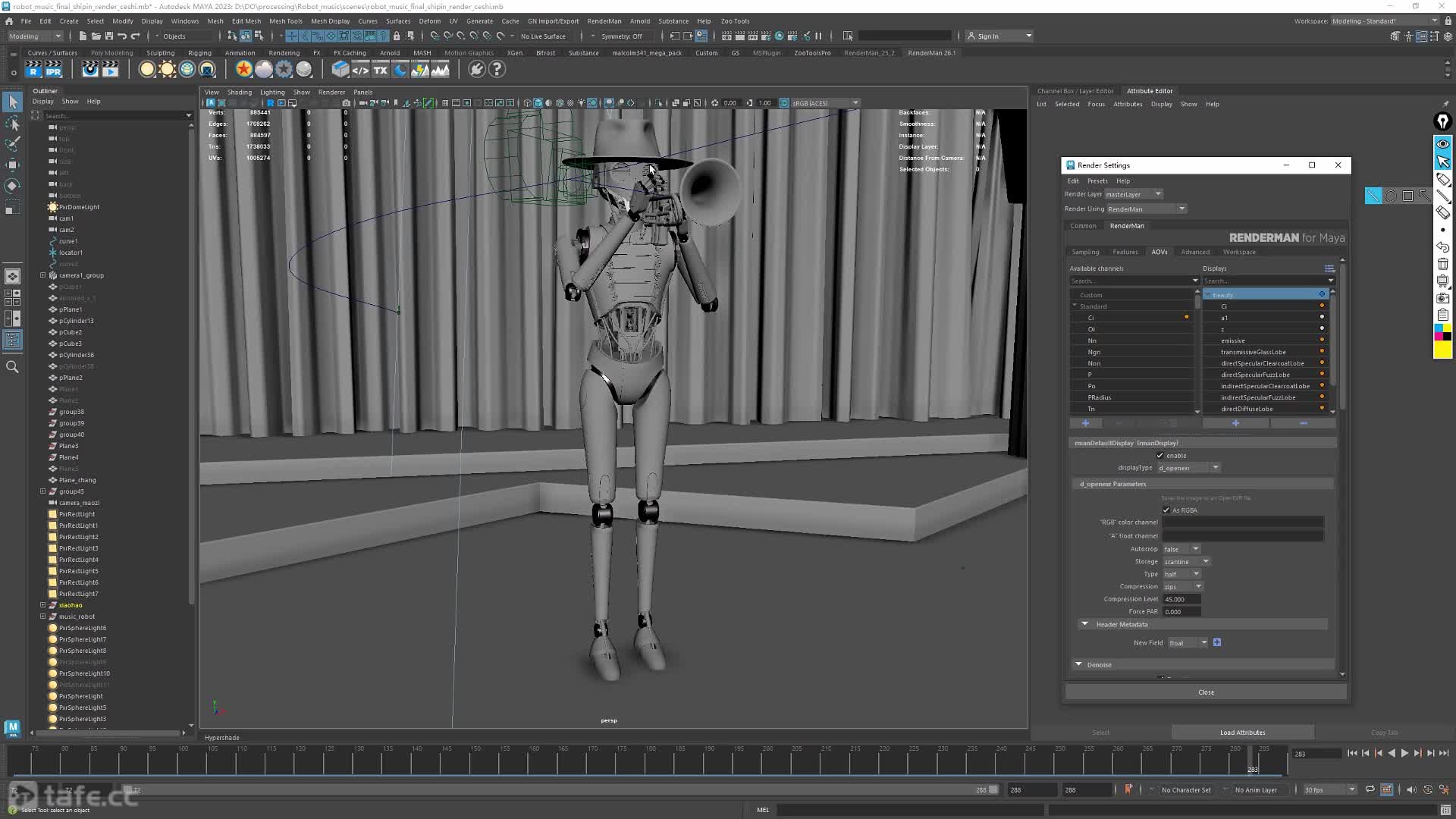This screenshot has height=819, width=1456.
Task: Switch to the Advanced tab in Render Settings
Action: [1195, 252]
